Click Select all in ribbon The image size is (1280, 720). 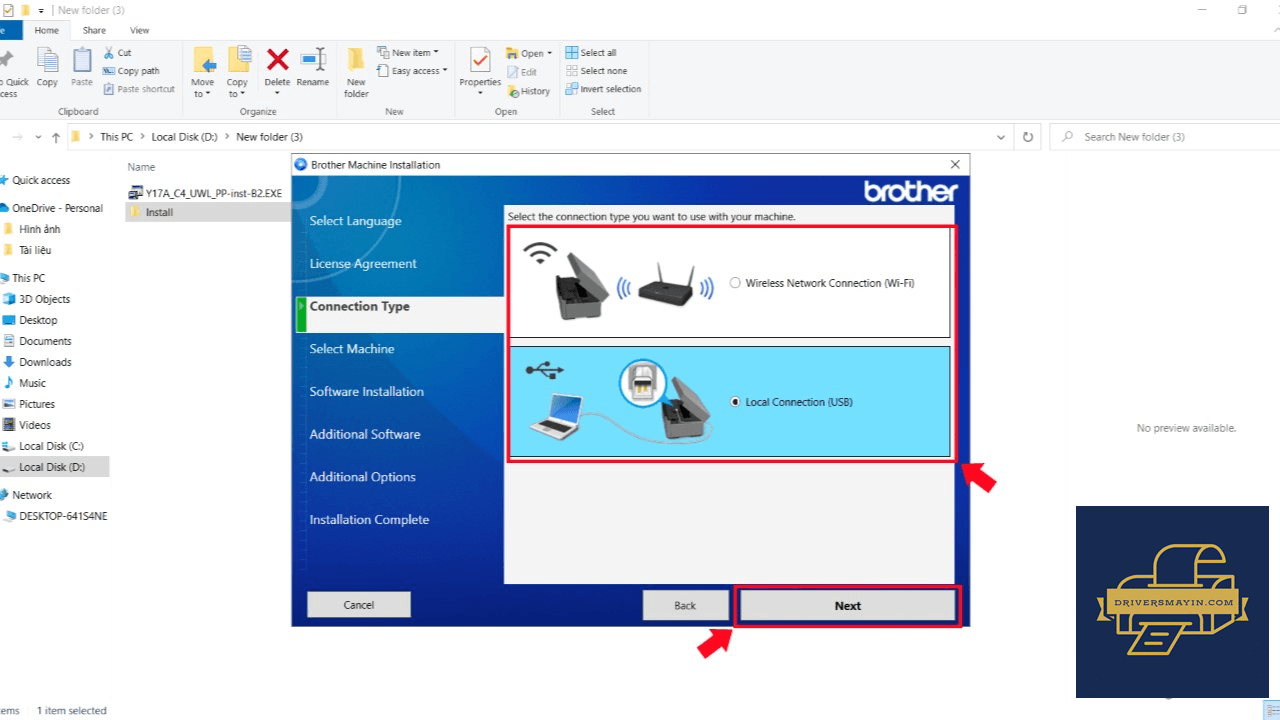(591, 53)
